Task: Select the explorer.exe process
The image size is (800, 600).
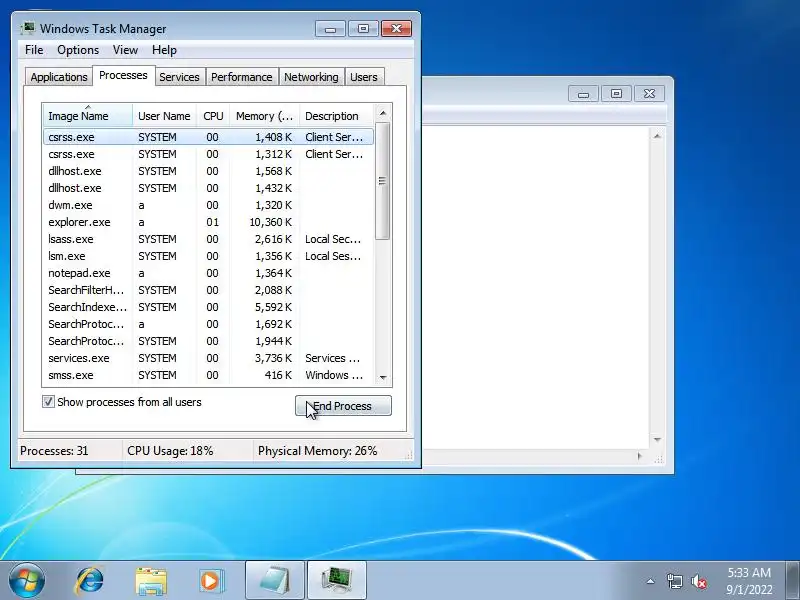Action: click(208, 222)
